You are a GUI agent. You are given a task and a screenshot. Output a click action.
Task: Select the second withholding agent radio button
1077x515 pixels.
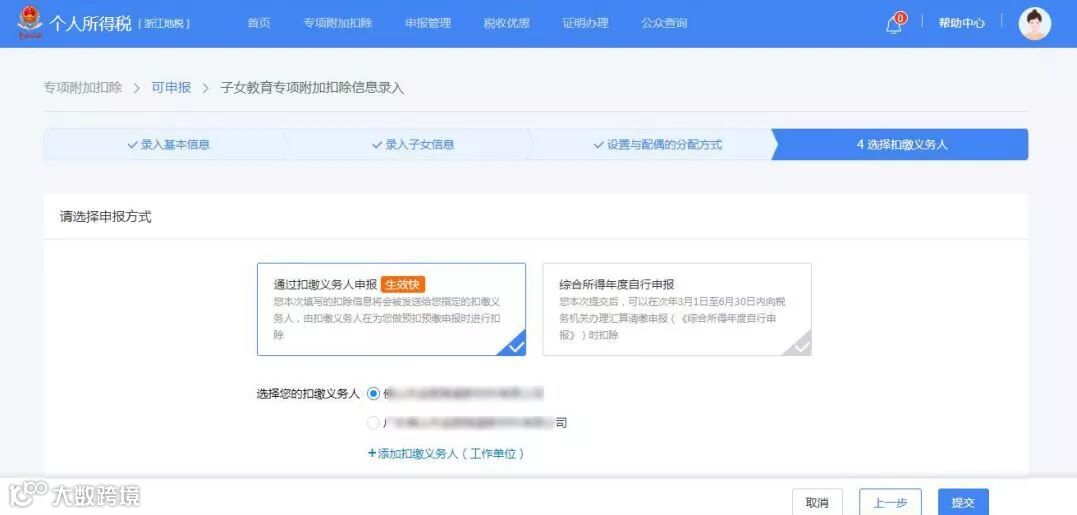coord(374,423)
